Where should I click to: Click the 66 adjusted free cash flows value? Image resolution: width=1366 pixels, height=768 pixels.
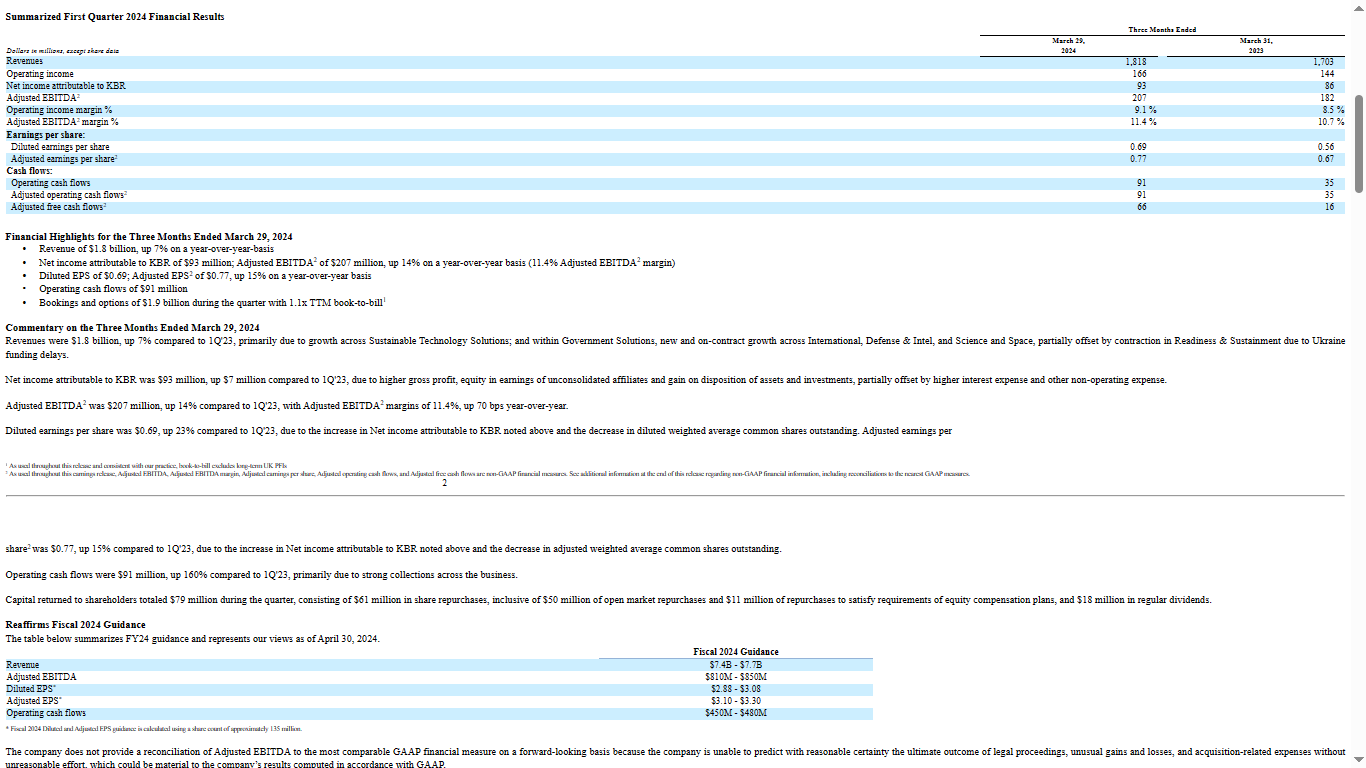coord(1142,207)
